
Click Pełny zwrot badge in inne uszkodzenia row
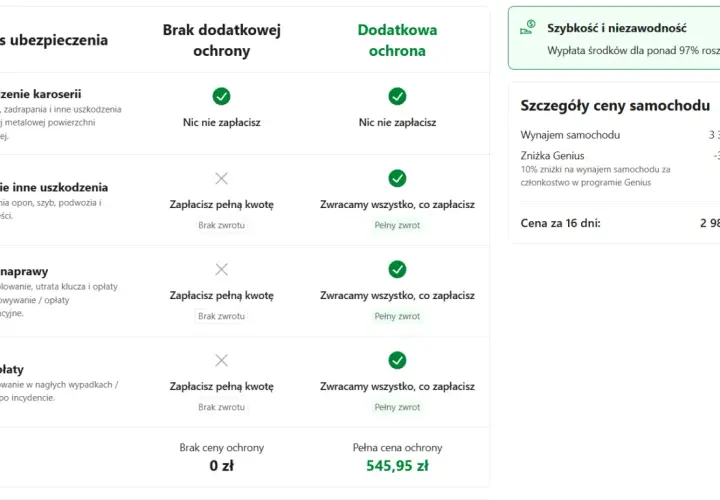point(397,225)
